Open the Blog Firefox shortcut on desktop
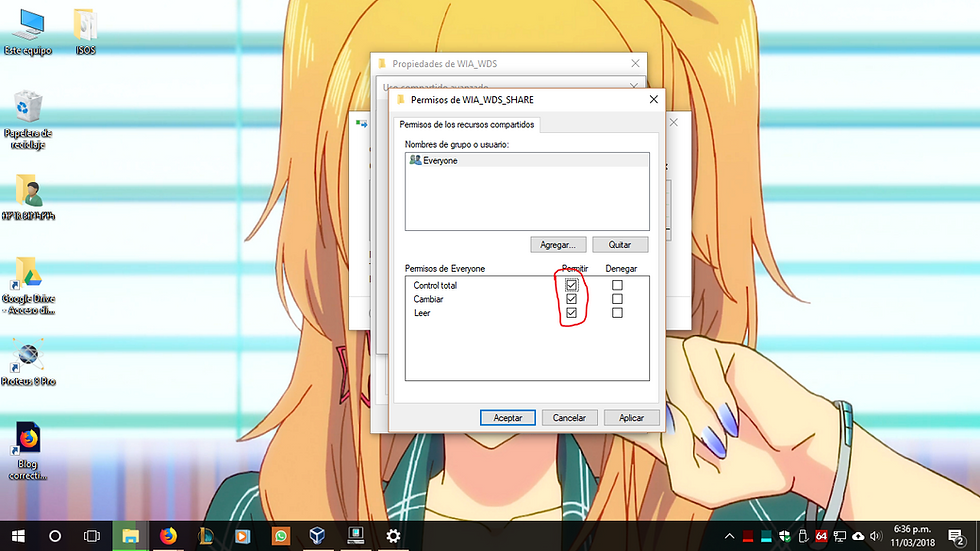The height and width of the screenshot is (551, 980). tap(28, 451)
